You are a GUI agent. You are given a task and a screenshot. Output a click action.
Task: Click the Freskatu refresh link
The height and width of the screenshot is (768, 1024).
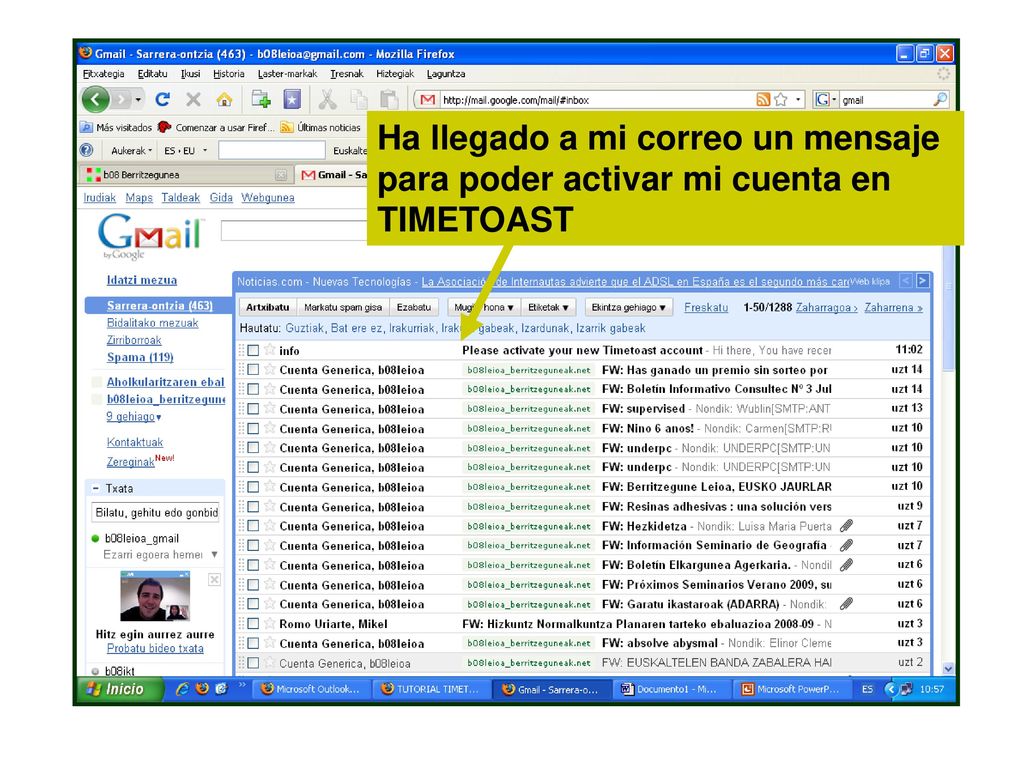click(706, 308)
